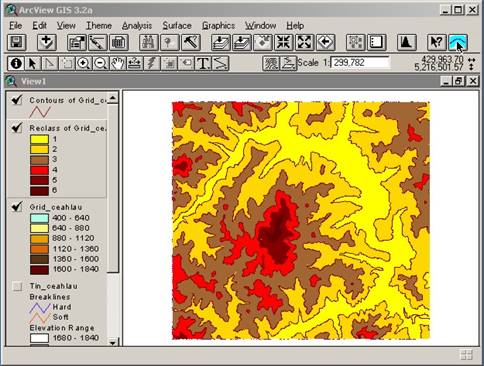Open the Analysis menu

tap(137, 26)
